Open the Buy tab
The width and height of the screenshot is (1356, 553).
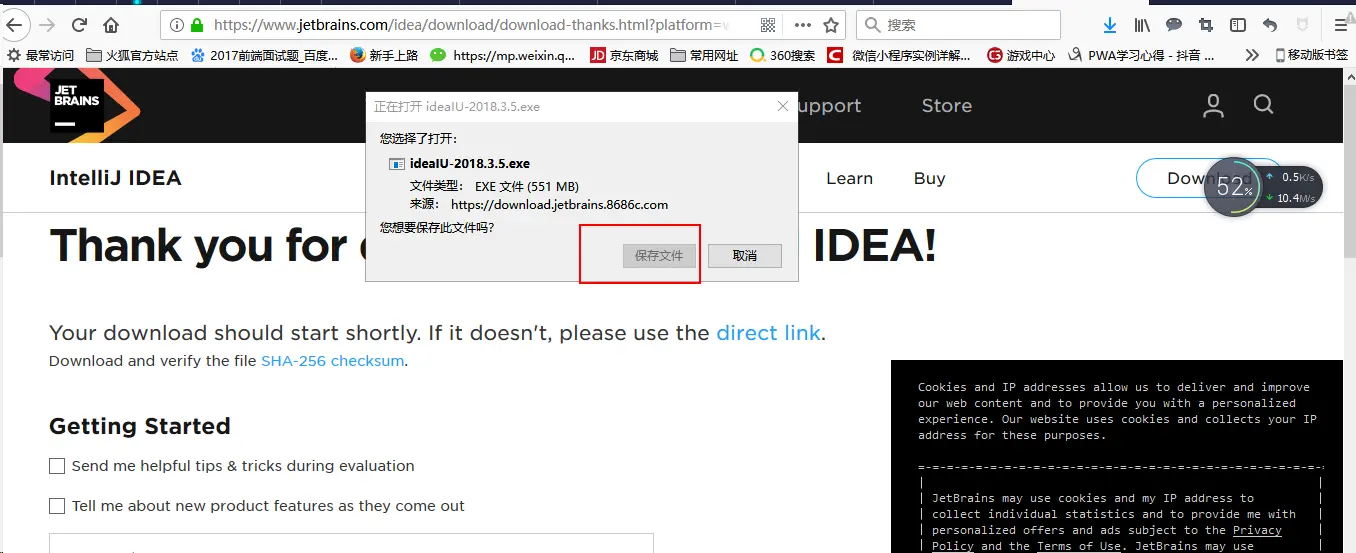coord(929,178)
